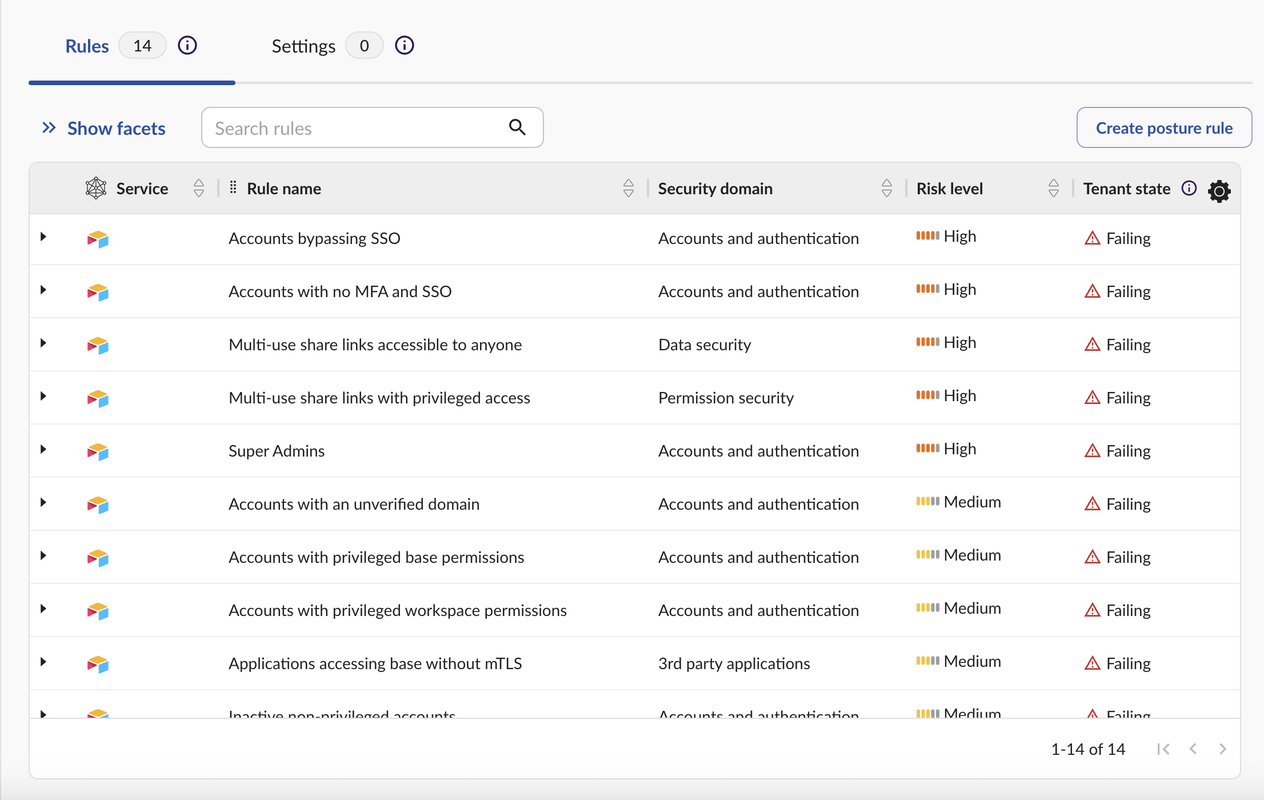
Task: Click Create posture rule button
Action: coord(1164,128)
